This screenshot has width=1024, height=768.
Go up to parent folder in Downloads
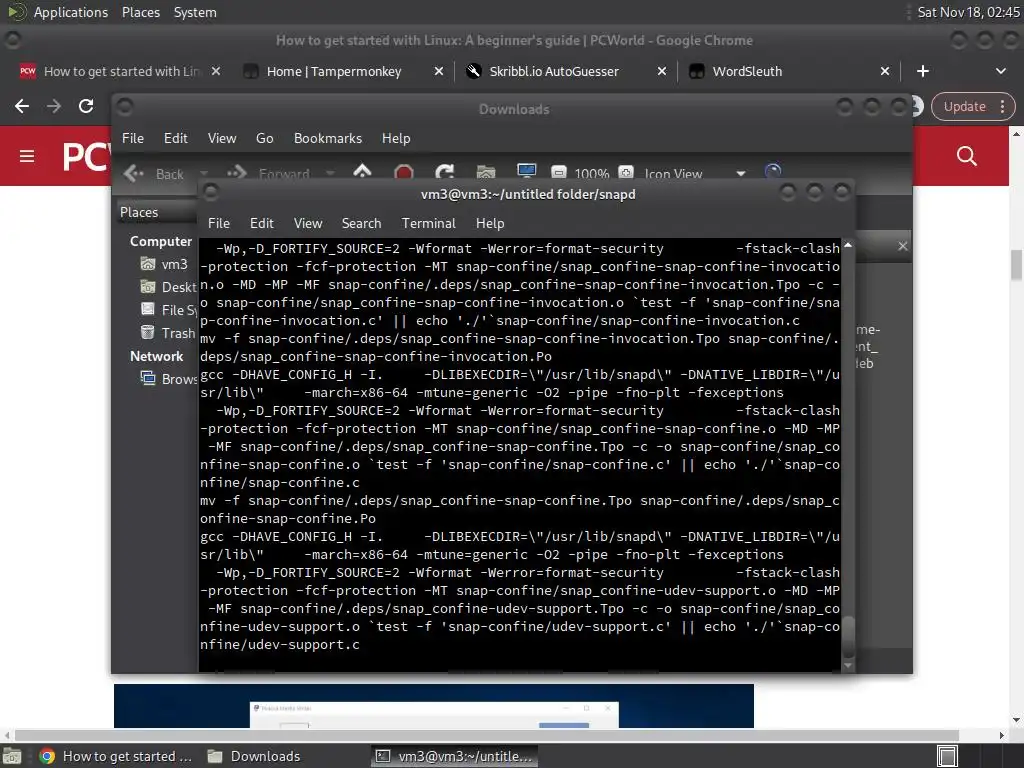point(362,172)
